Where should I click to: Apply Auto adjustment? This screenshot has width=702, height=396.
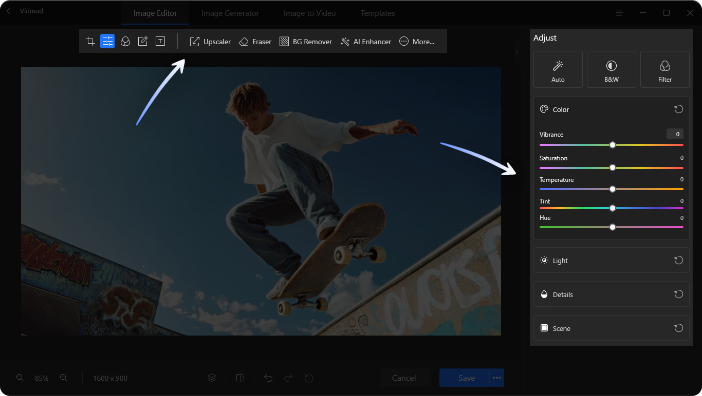pos(558,69)
